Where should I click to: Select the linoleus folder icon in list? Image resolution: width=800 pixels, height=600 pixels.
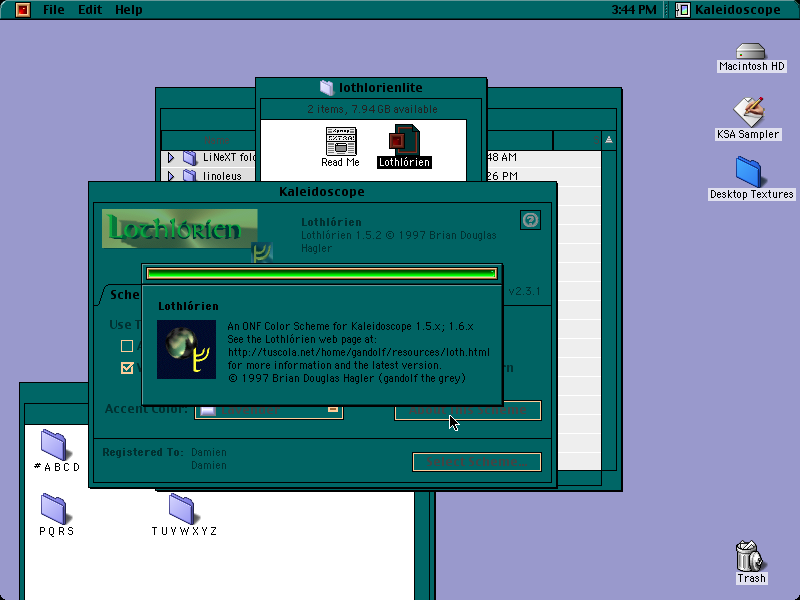coord(190,176)
